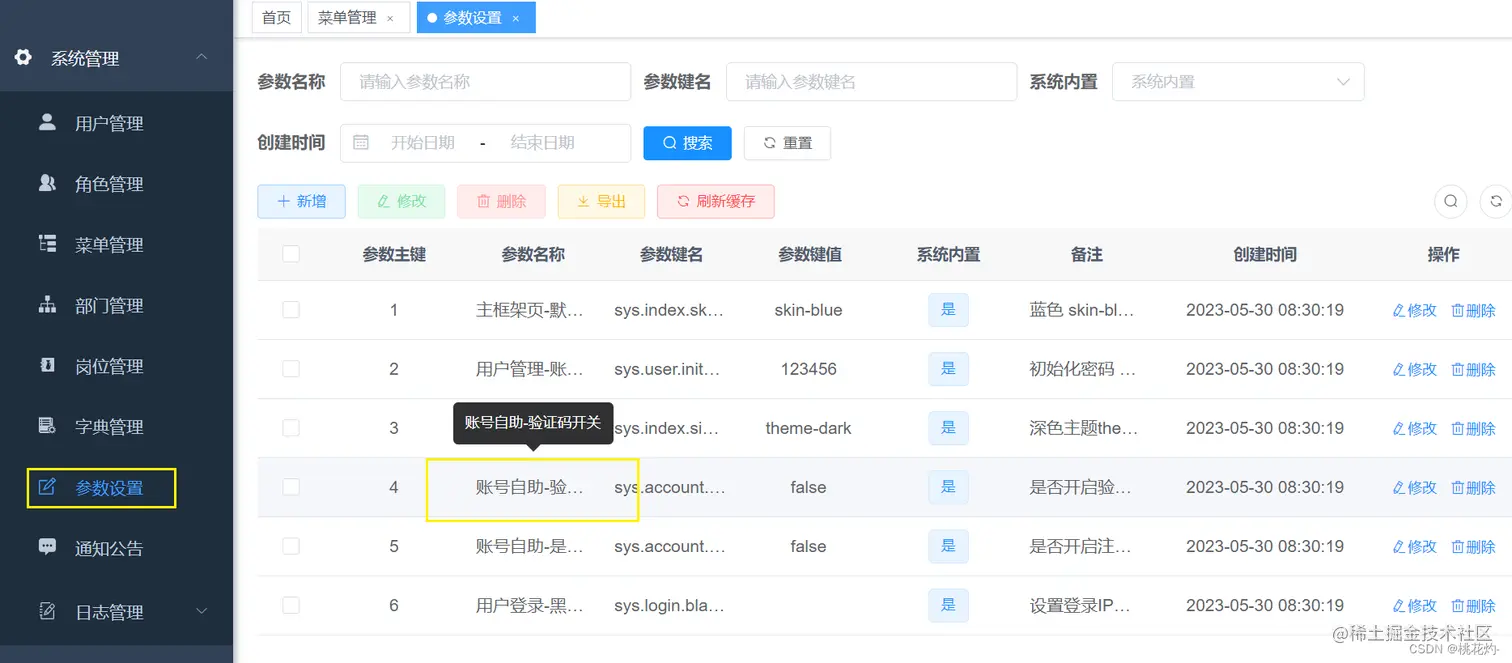Screen dimensions: 1512x663
Task: Check the checkbox of row 4
Action: (x=291, y=487)
